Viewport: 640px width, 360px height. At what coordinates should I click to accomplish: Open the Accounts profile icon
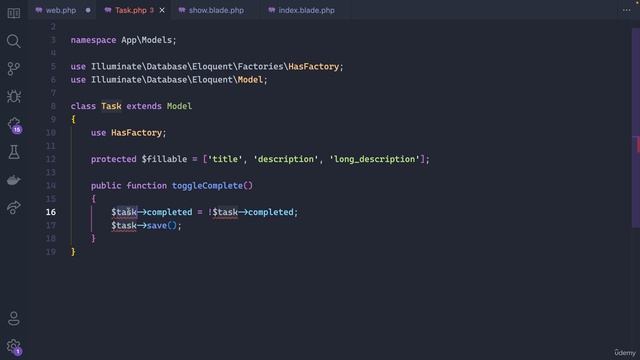[13, 318]
